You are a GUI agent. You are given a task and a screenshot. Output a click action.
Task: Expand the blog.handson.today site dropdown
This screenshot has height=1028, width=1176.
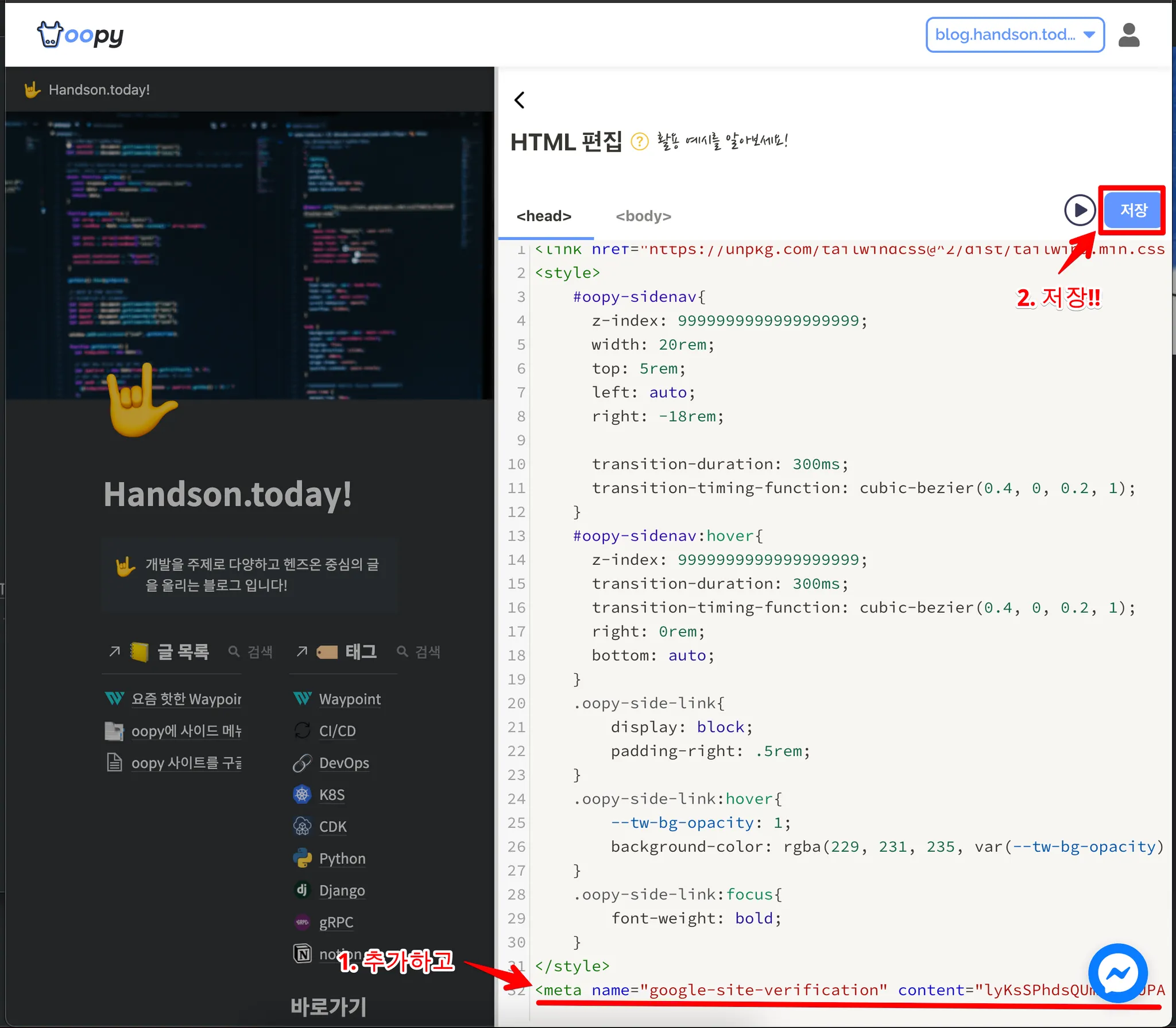(x=1015, y=35)
